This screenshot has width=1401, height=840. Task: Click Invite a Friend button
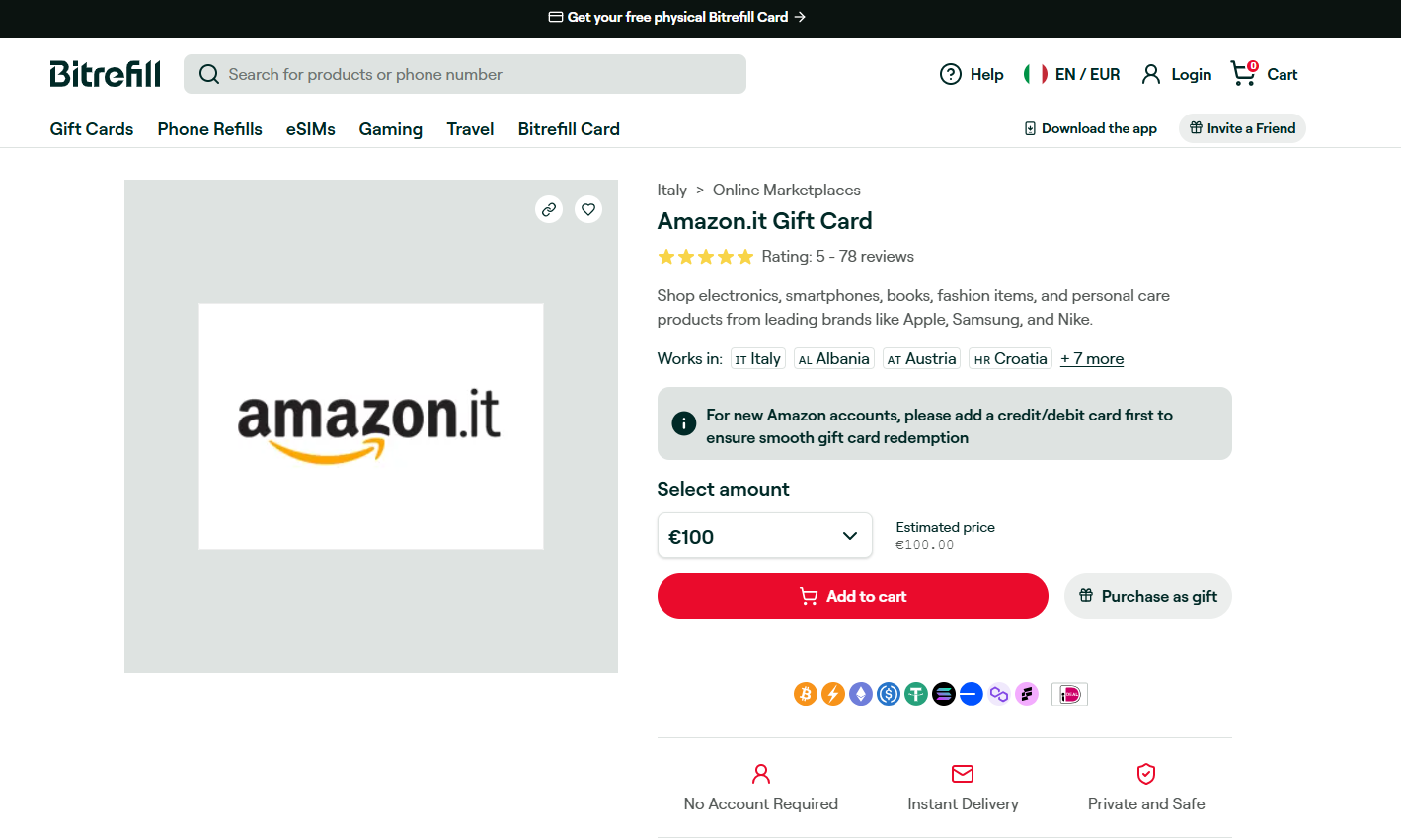pos(1242,128)
